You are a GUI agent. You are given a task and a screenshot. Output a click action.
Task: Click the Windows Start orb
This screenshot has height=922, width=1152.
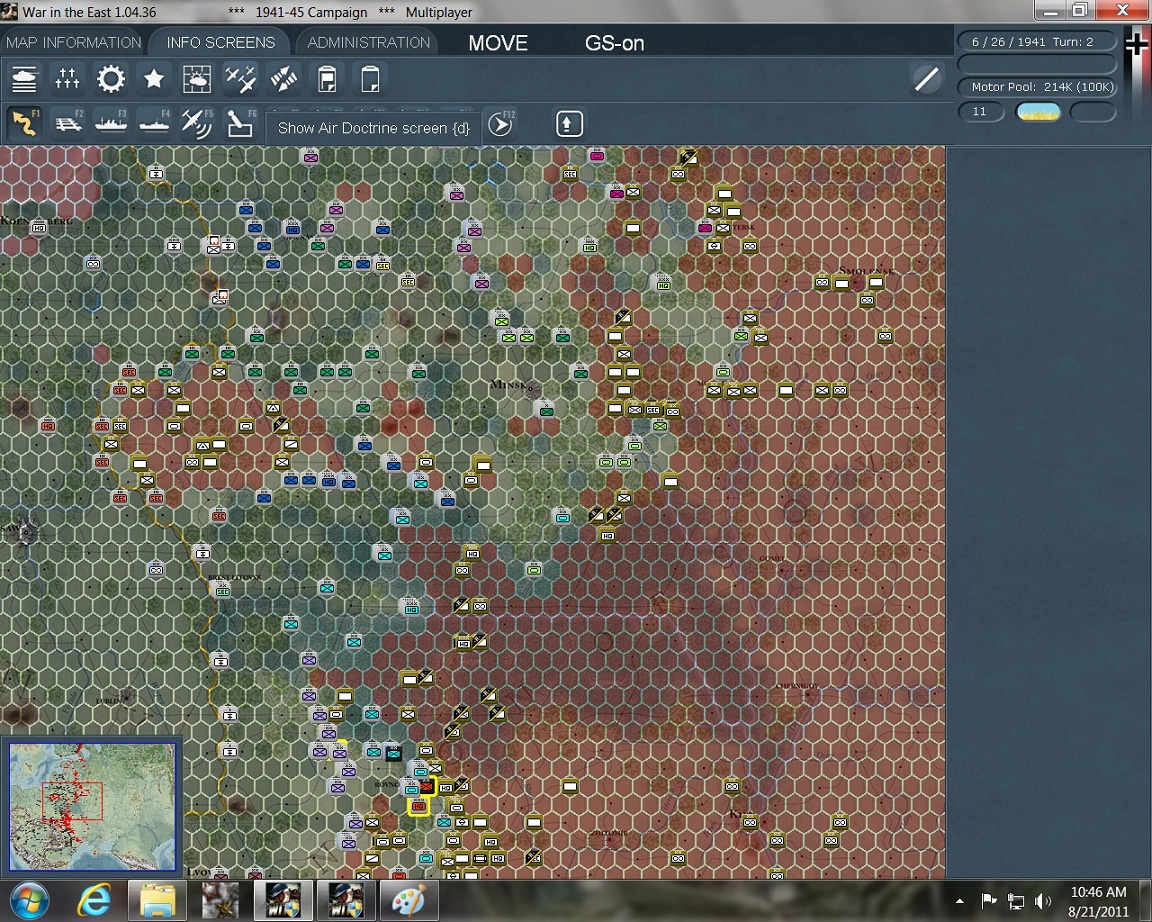29,901
